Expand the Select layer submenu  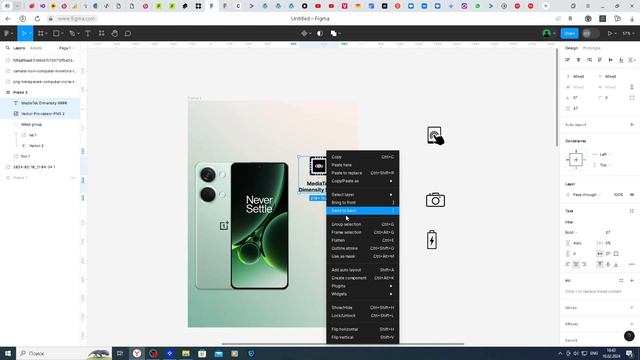(x=362, y=195)
